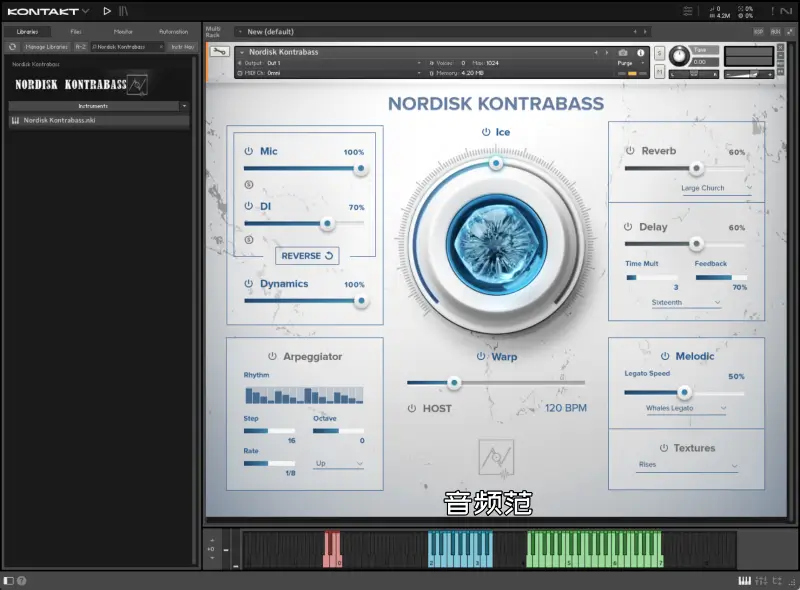Open the Purge dropdown menu
This screenshot has height=590, width=800.
pos(631,63)
